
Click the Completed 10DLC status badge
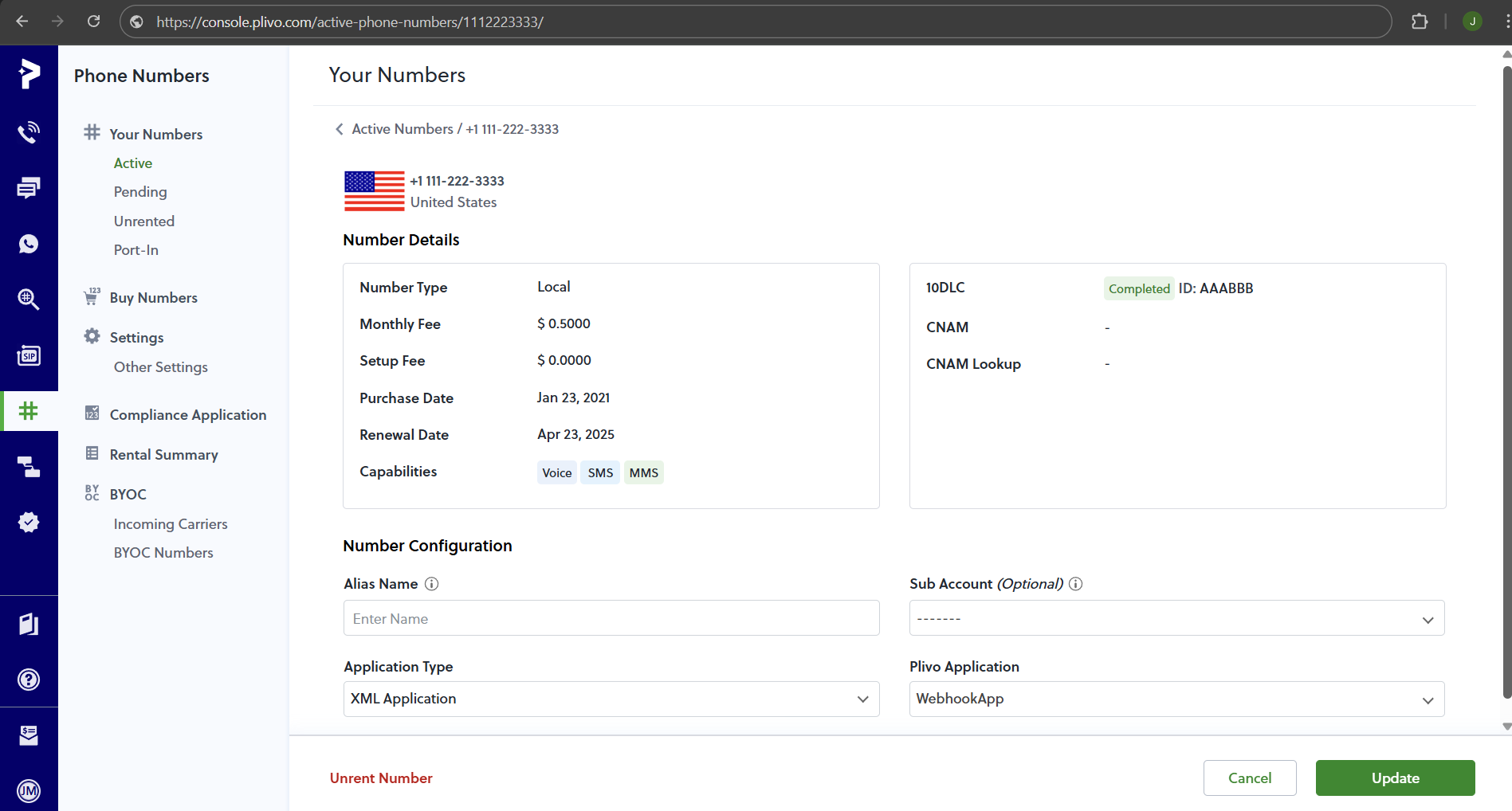[1139, 288]
